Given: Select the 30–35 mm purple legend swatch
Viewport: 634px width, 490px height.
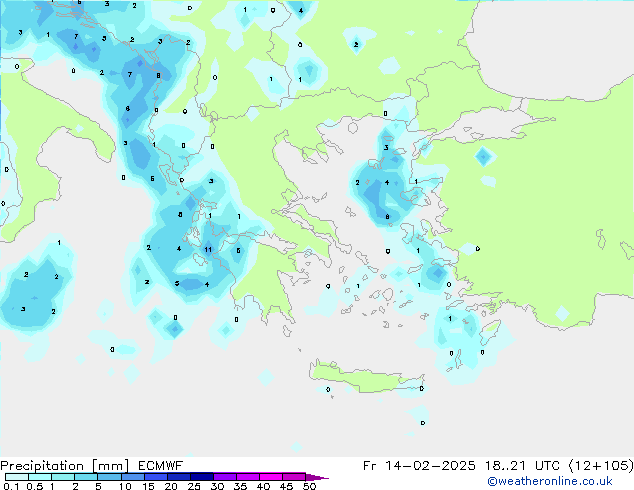Looking at the screenshot, I should pos(225,477).
